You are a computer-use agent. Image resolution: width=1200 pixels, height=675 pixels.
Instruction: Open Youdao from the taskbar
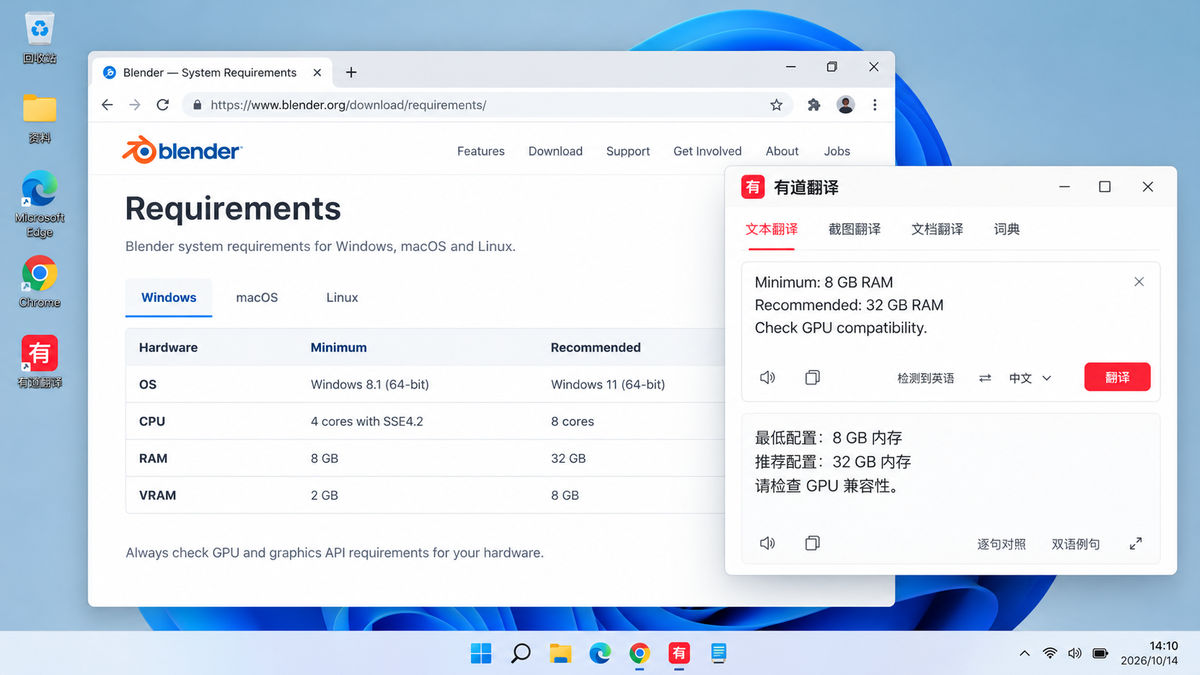679,654
